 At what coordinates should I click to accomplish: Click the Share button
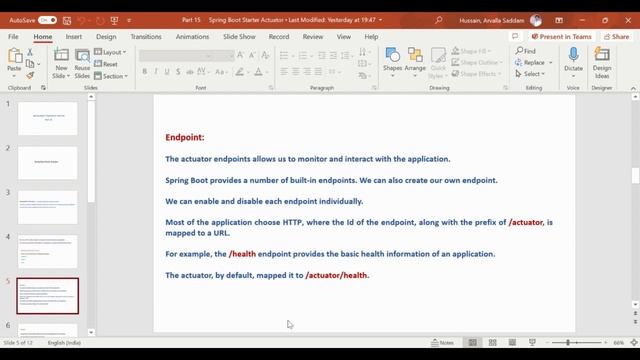click(x=616, y=37)
